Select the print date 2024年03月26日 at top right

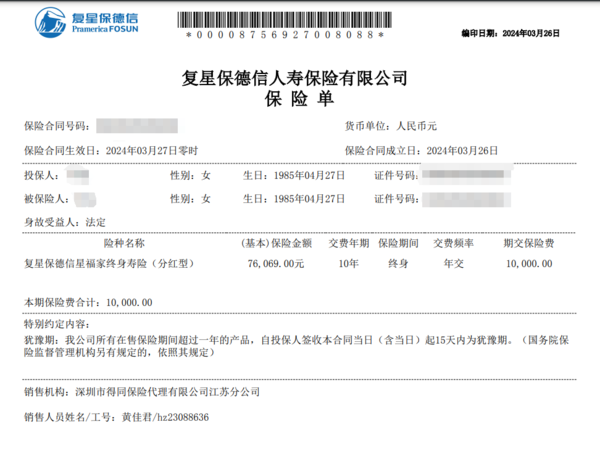tap(531, 34)
